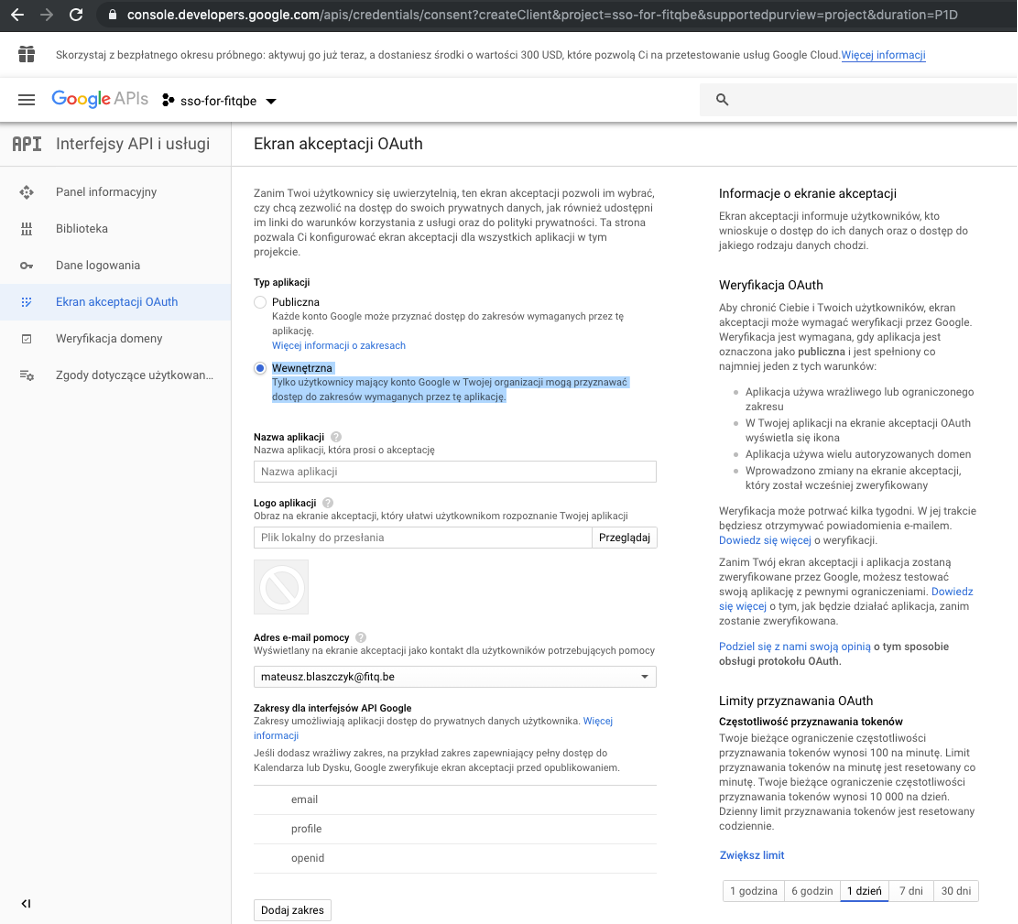Click the browser forward arrow

click(x=47, y=14)
